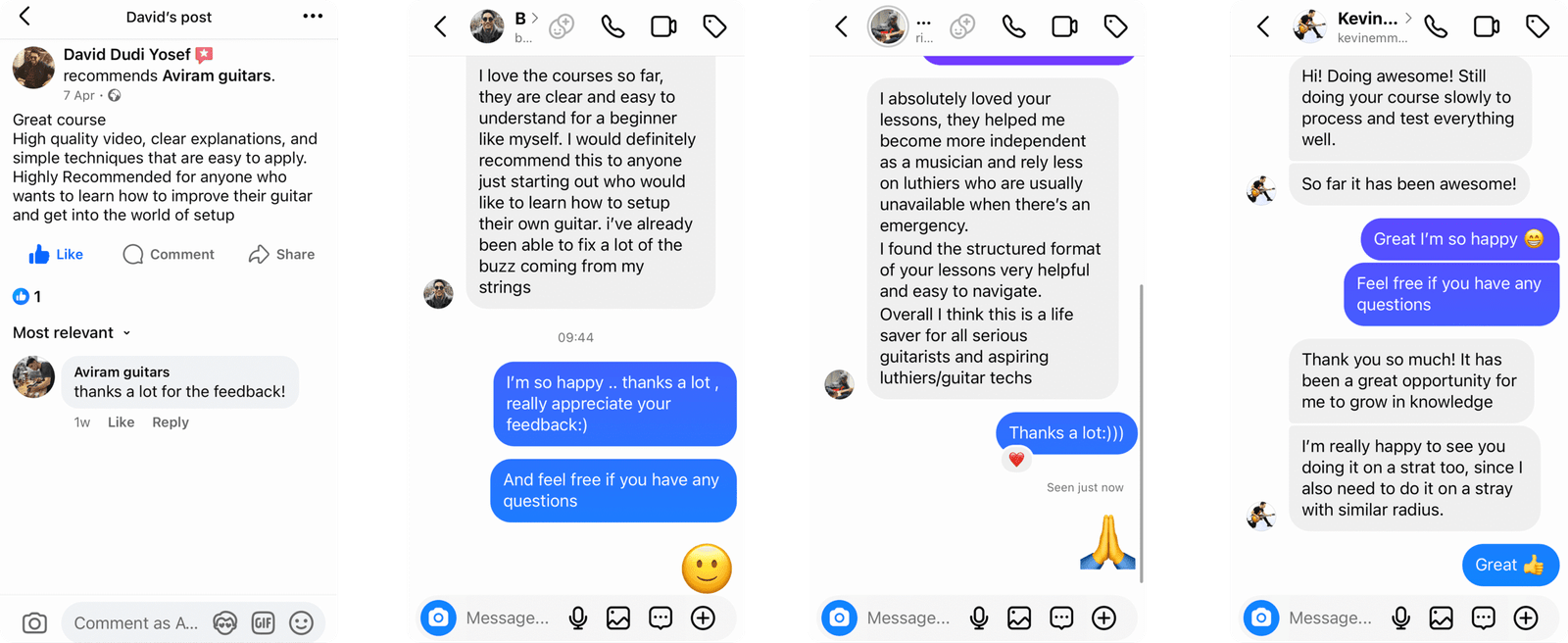Open the photo gallery icon in Kevin's chat

tap(1441, 618)
